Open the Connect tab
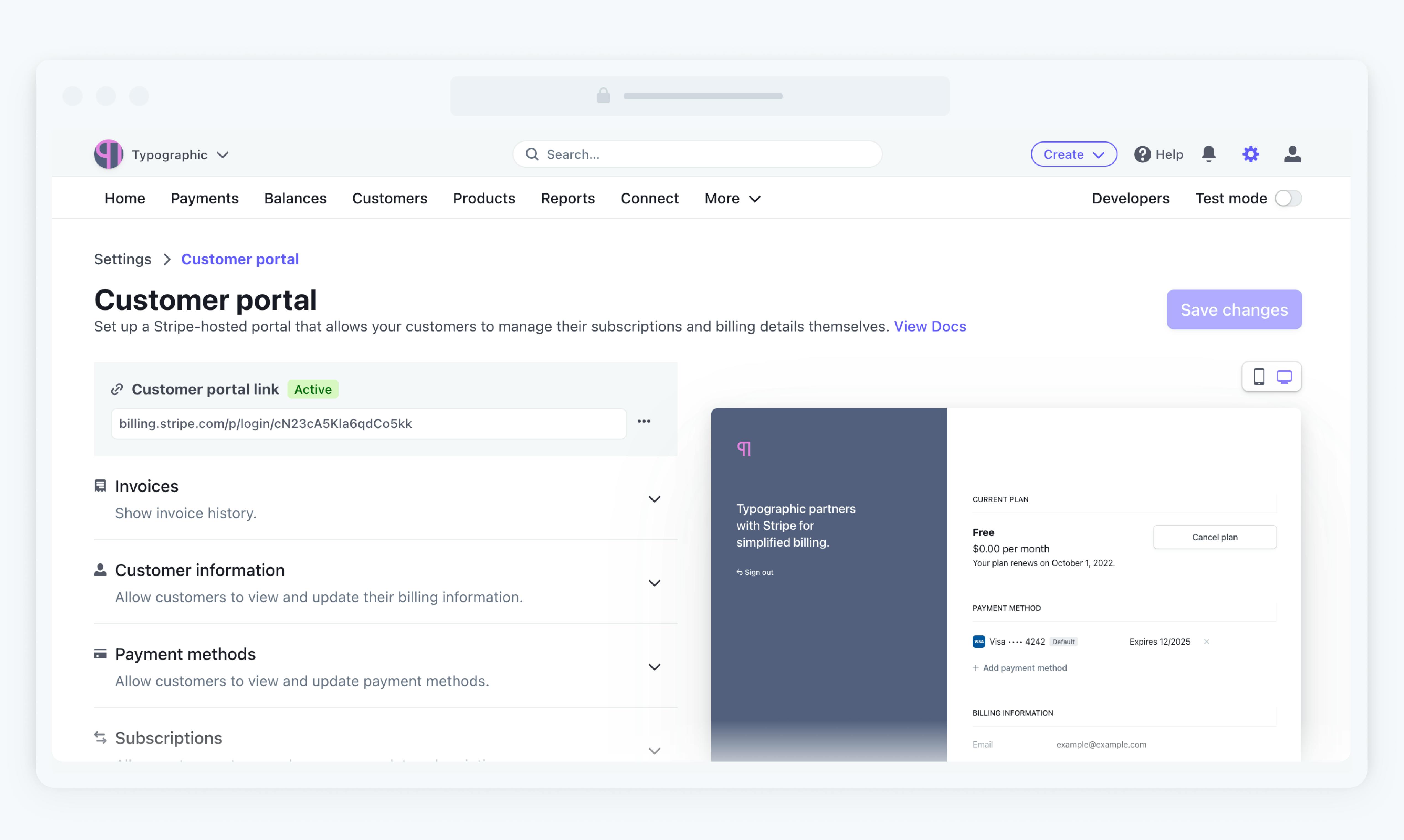1404x840 pixels. 649,198
